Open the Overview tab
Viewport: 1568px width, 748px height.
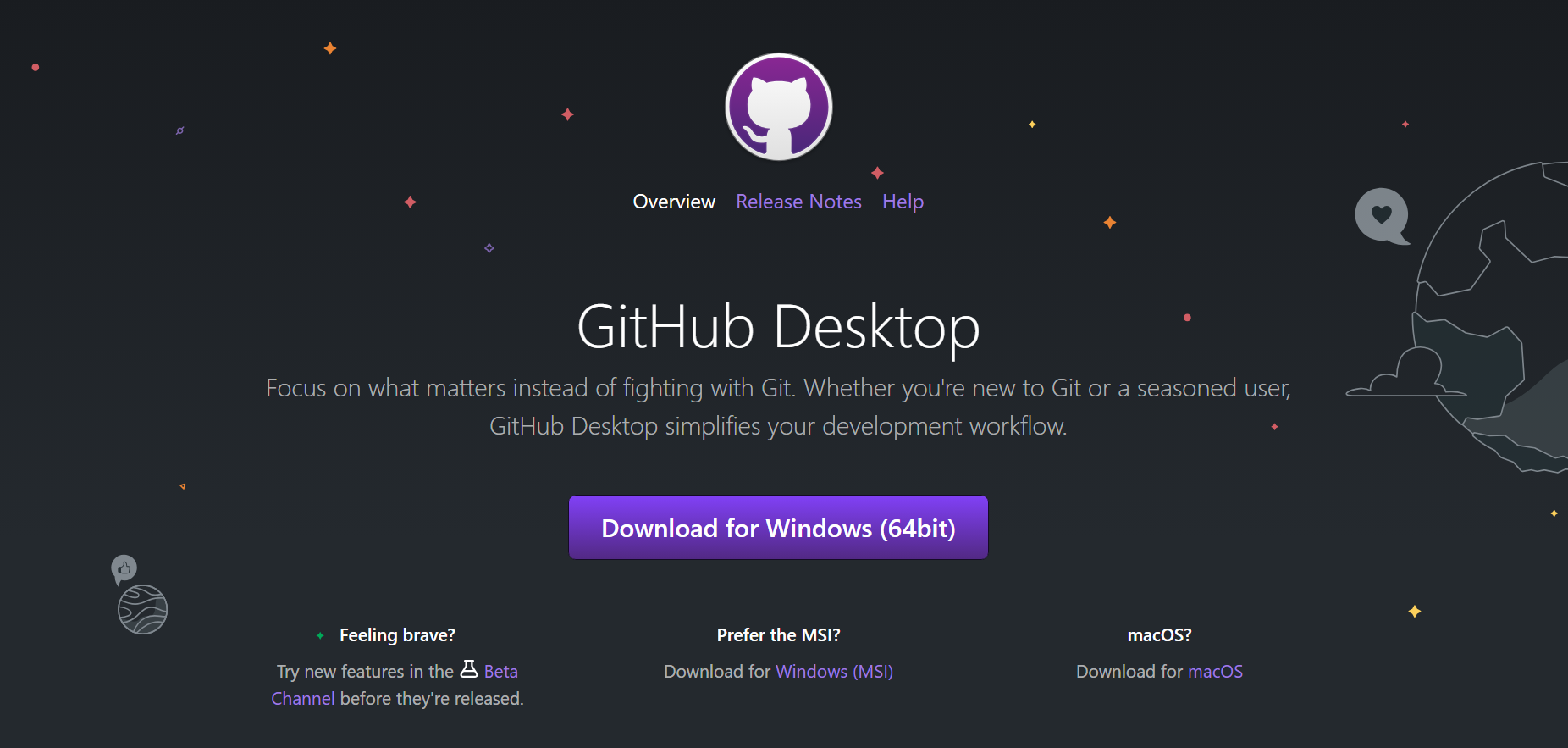674,202
